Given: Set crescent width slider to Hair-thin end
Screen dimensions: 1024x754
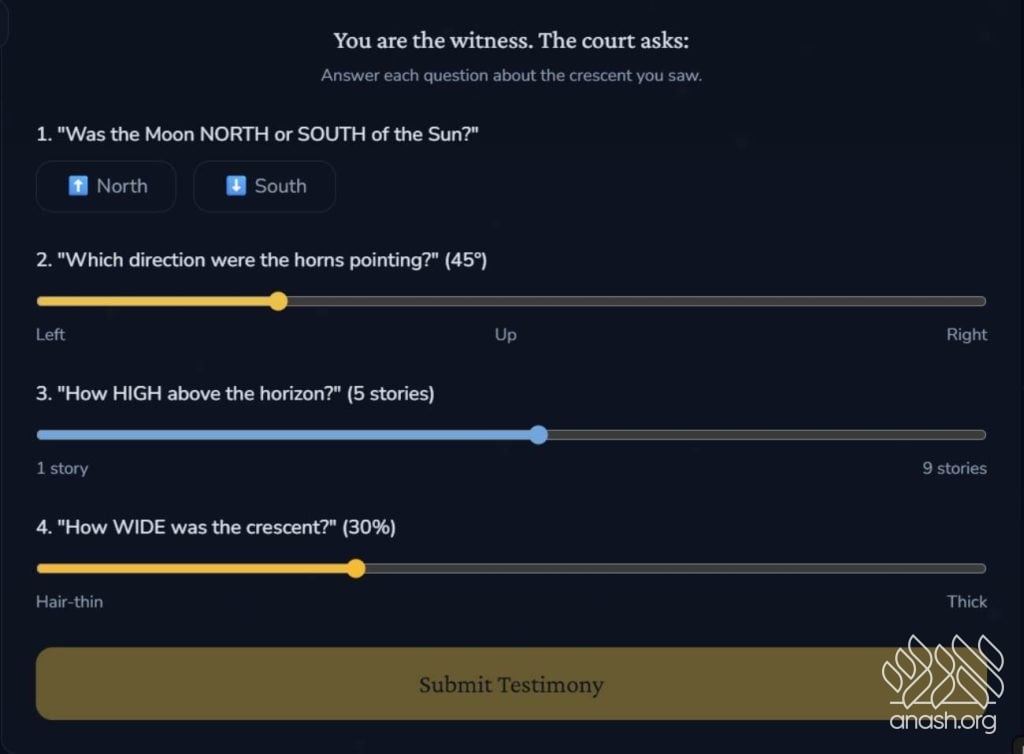Looking at the screenshot, I should point(39,568).
